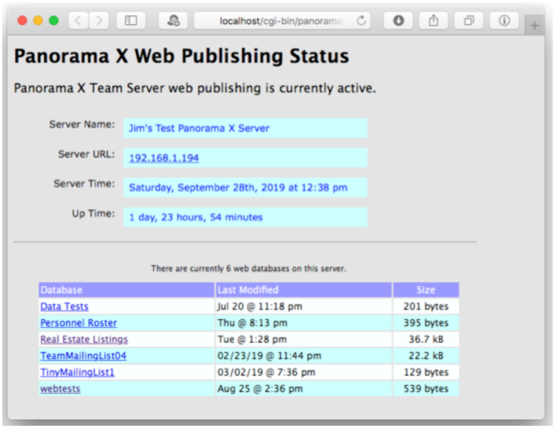Open the Data Tests database link
The height and width of the screenshot is (428, 555).
64,306
